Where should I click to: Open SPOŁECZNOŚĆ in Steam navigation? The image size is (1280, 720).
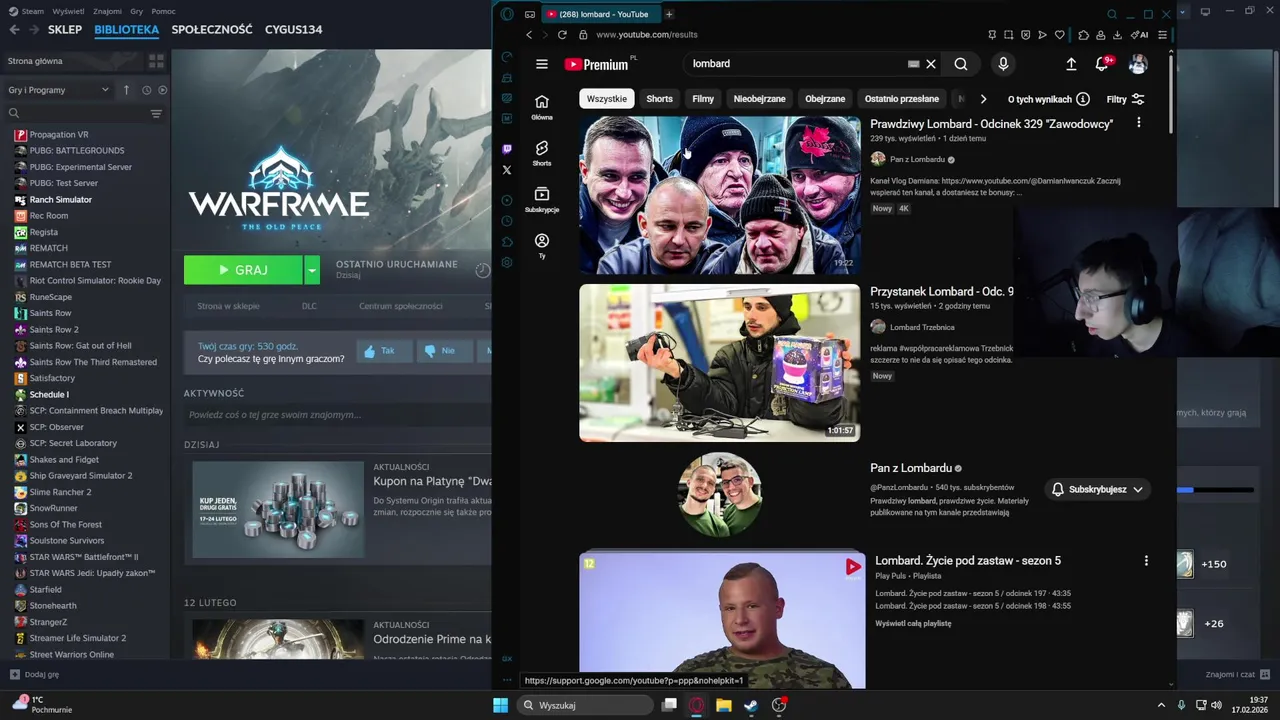pyautogui.click(x=212, y=30)
